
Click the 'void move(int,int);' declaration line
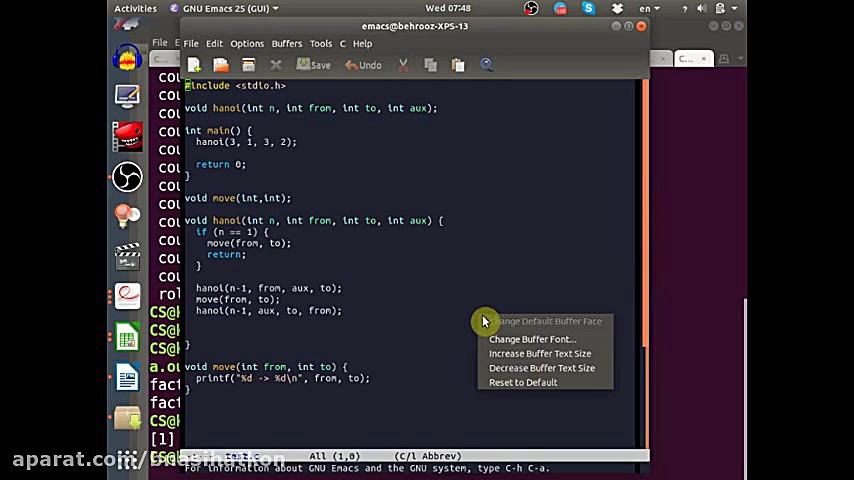[x=238, y=198]
